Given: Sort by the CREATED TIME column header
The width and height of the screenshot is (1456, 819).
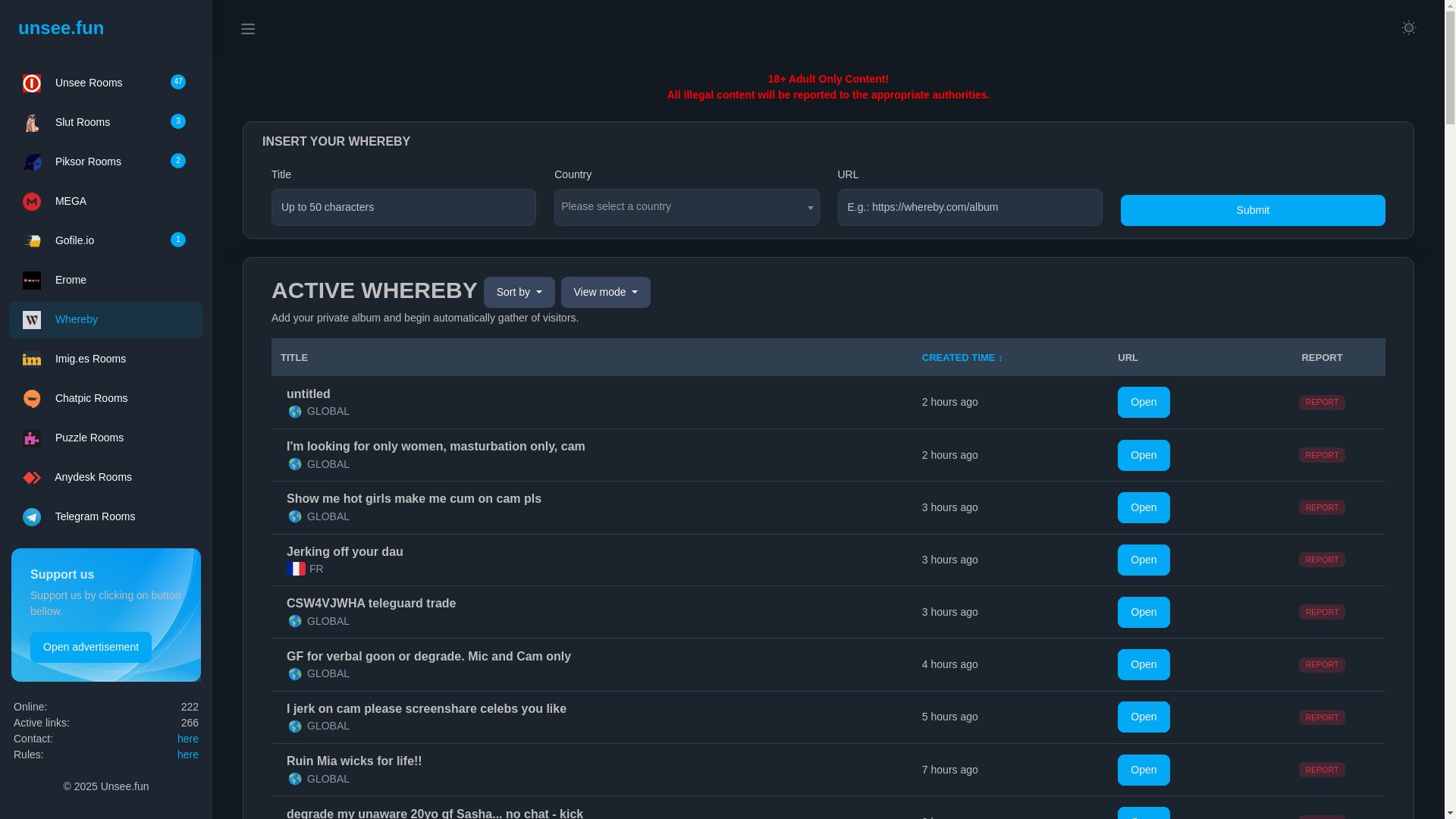Looking at the screenshot, I should (x=962, y=357).
